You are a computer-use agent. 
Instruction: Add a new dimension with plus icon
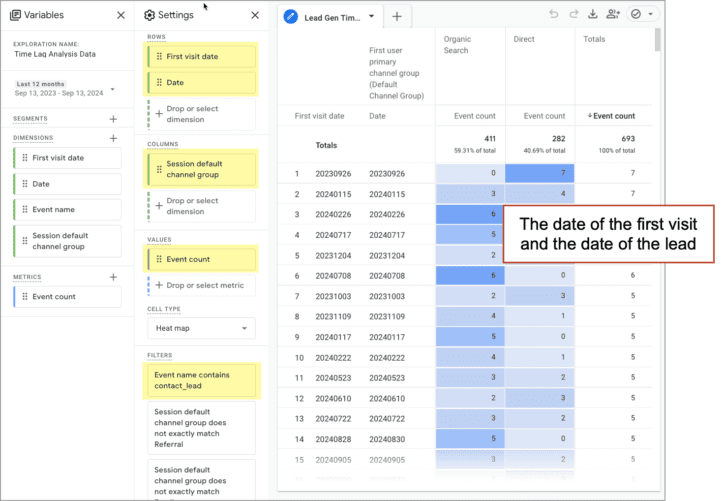(113, 138)
